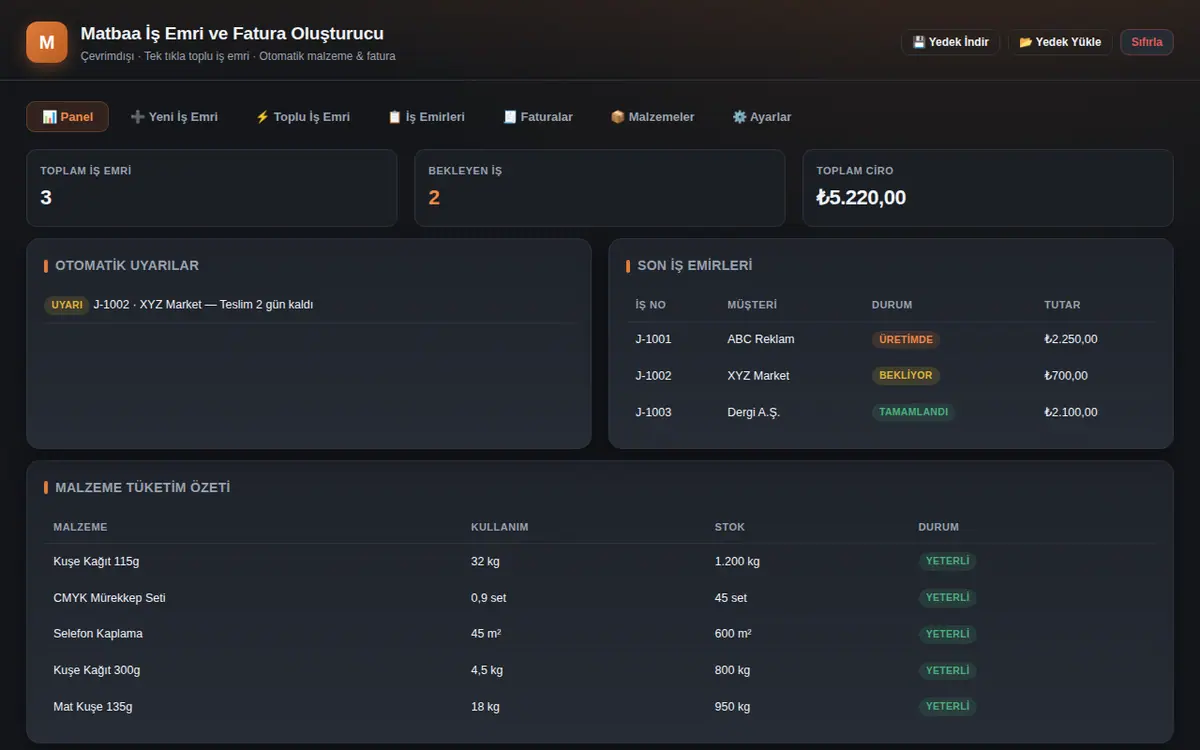Select the Kuşe Kağıt 115g material row
The image size is (1200, 750).
600,561
